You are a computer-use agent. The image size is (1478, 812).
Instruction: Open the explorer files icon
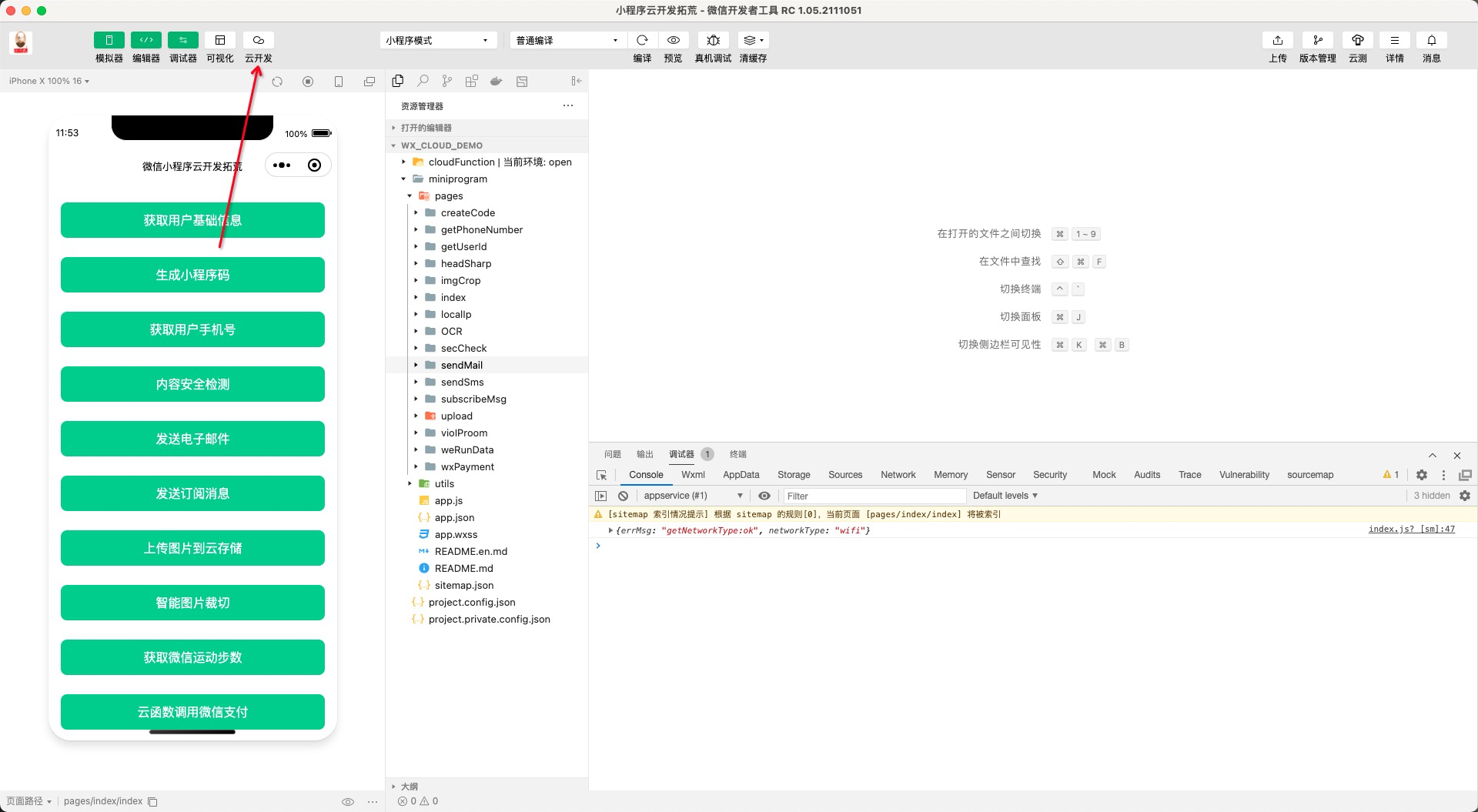click(398, 81)
